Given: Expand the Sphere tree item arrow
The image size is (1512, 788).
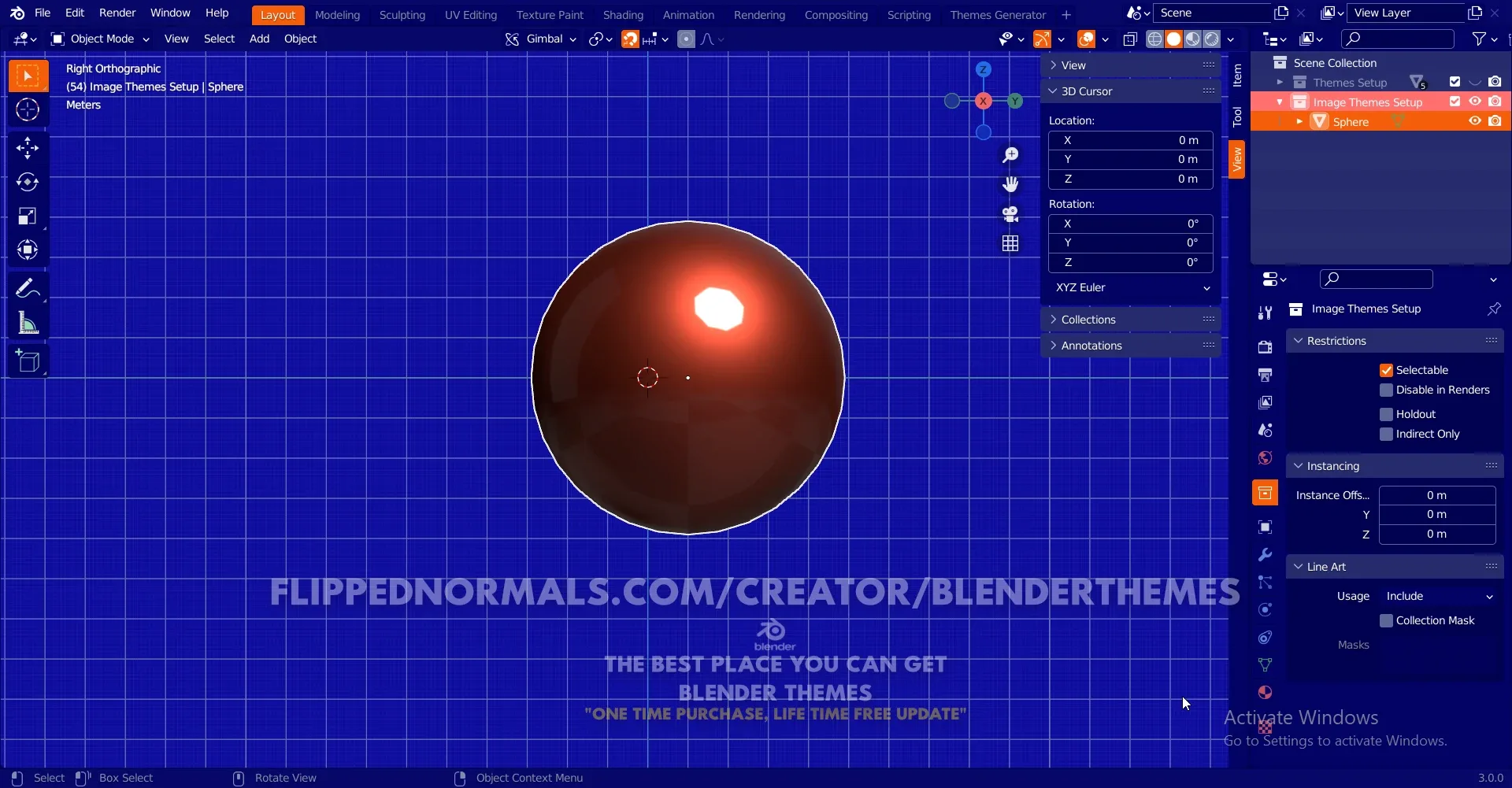Looking at the screenshot, I should point(1299,121).
